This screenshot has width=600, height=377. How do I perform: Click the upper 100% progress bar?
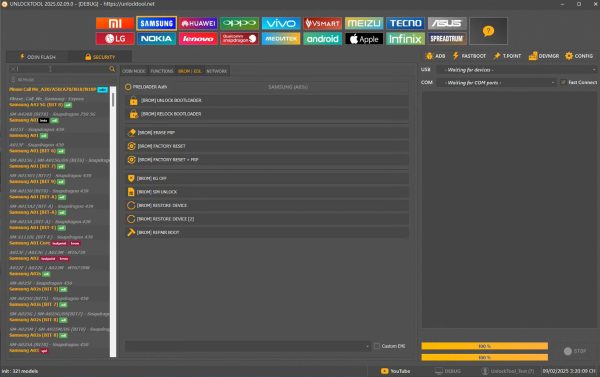484,346
